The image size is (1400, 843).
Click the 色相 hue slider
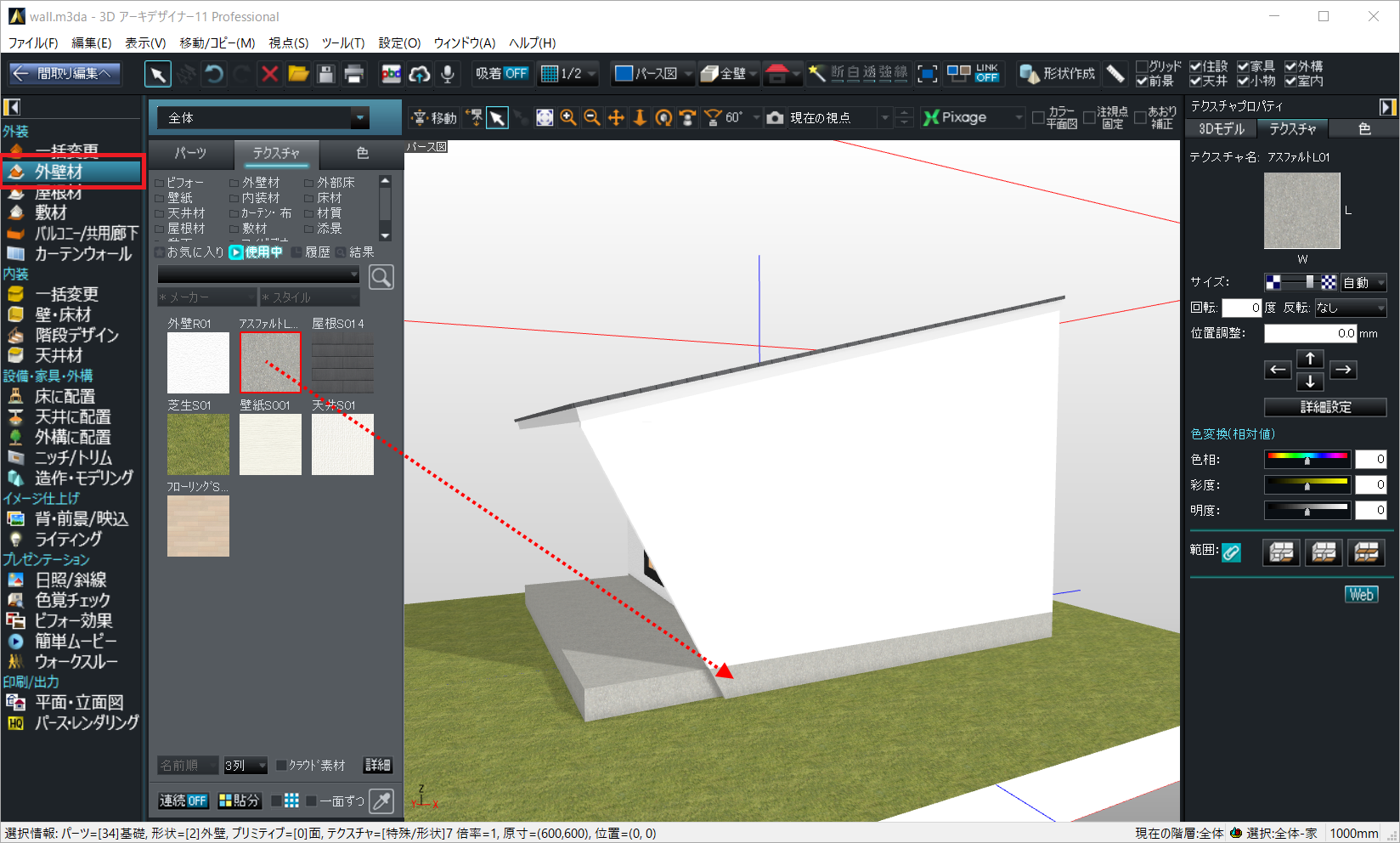pyautogui.click(x=1307, y=459)
